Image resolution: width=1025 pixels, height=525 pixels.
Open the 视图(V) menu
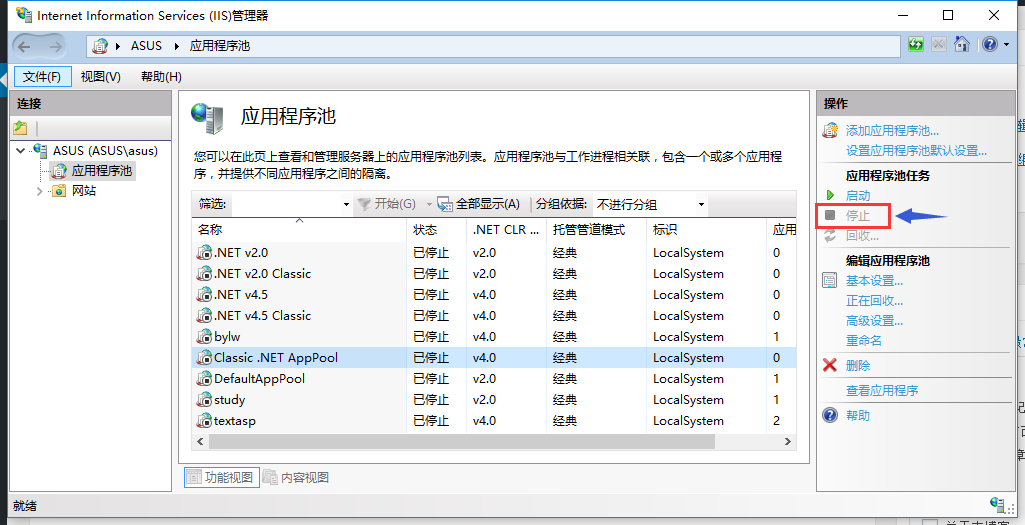(x=101, y=76)
